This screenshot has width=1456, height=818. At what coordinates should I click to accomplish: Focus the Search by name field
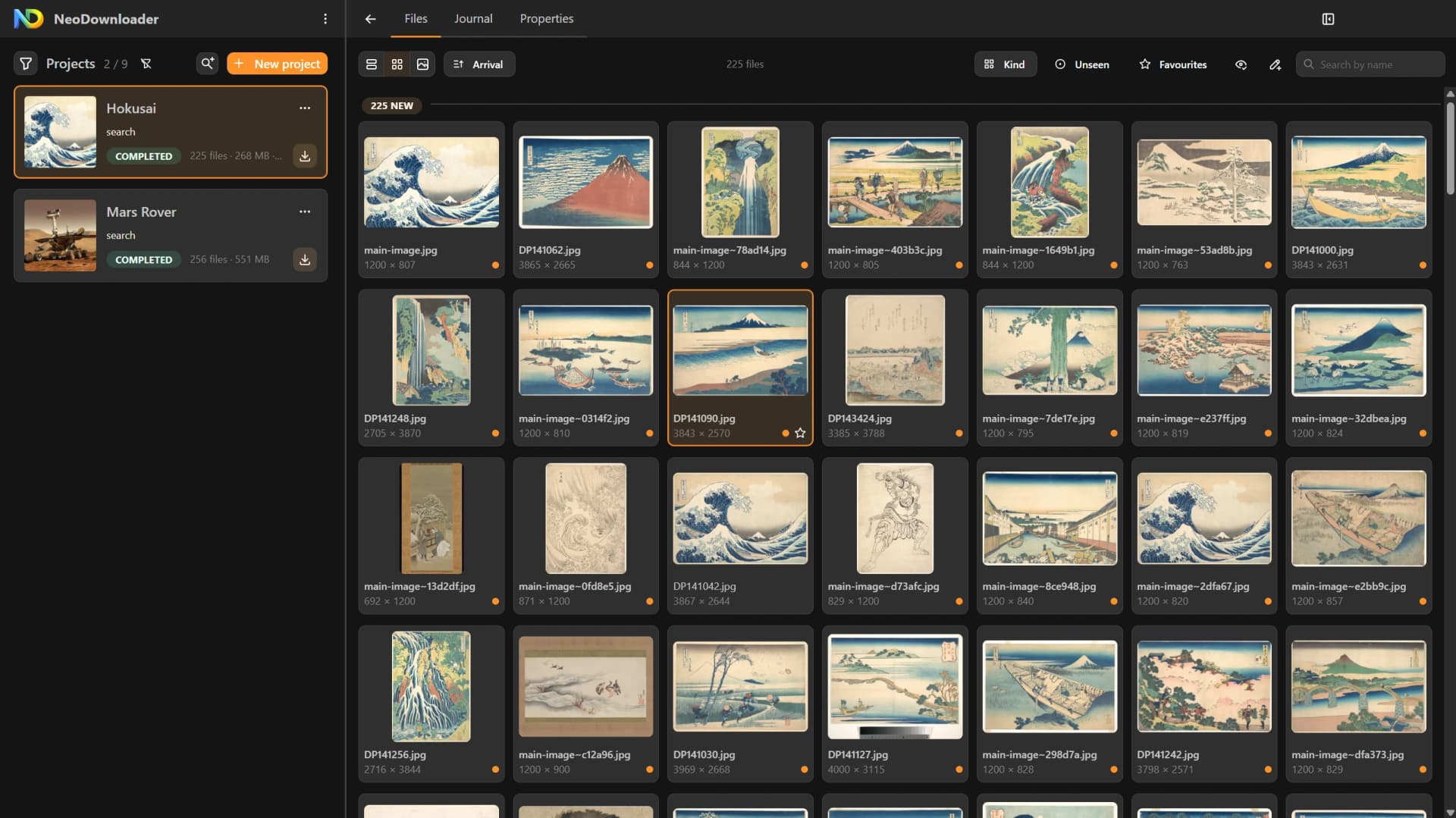pos(1370,64)
